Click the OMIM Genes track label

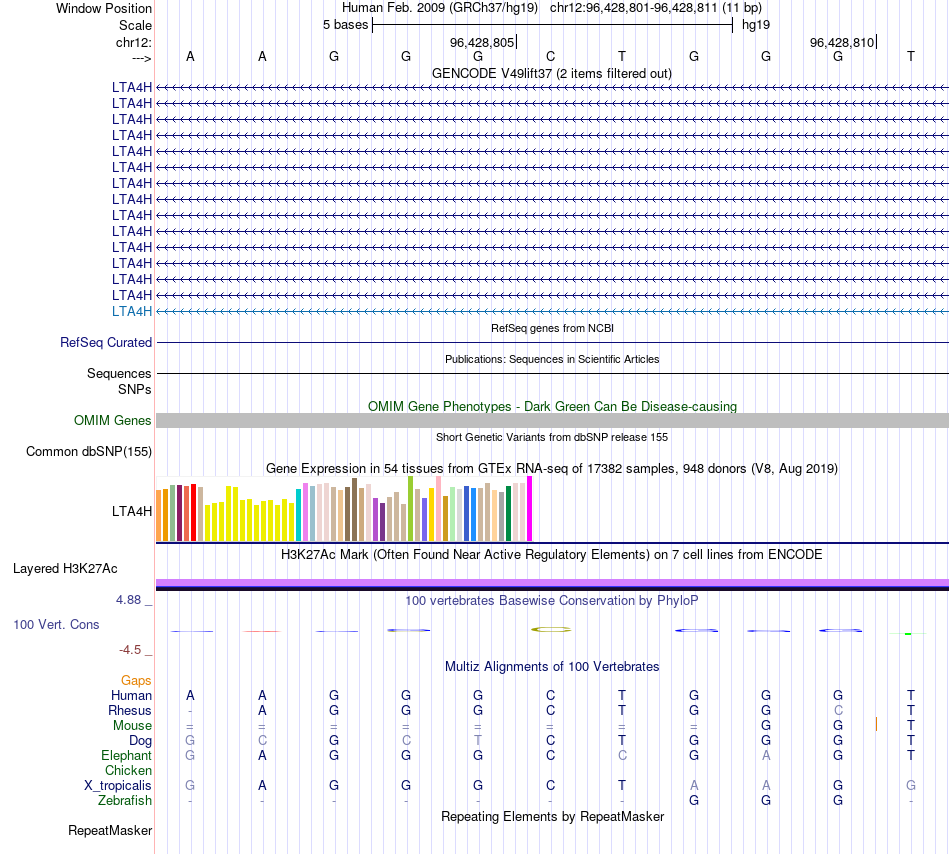click(x=112, y=420)
